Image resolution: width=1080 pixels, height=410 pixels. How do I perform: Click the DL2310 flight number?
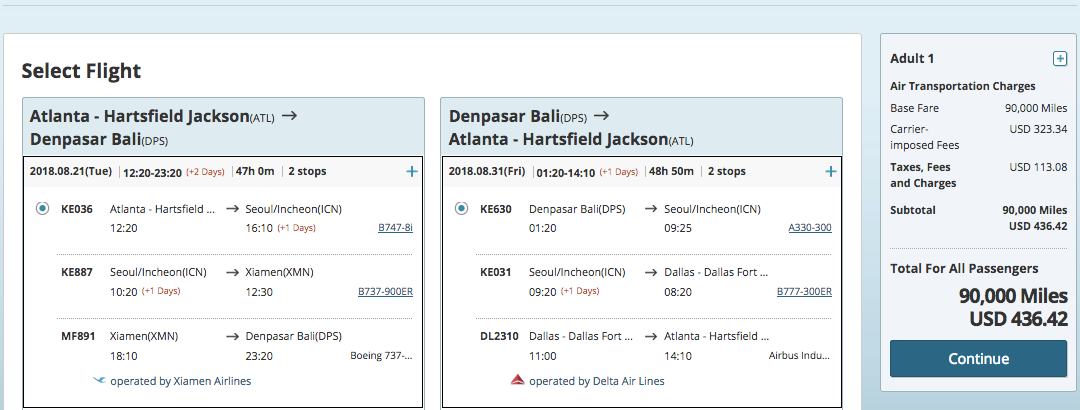pos(499,336)
